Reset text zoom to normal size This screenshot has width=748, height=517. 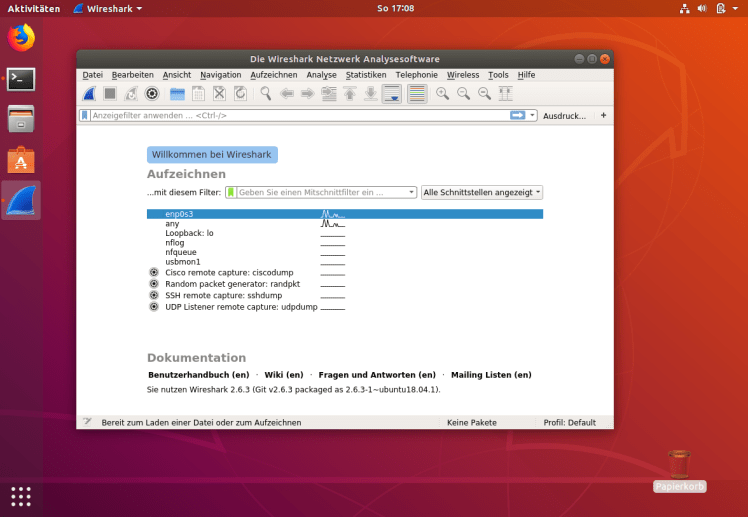[485, 93]
